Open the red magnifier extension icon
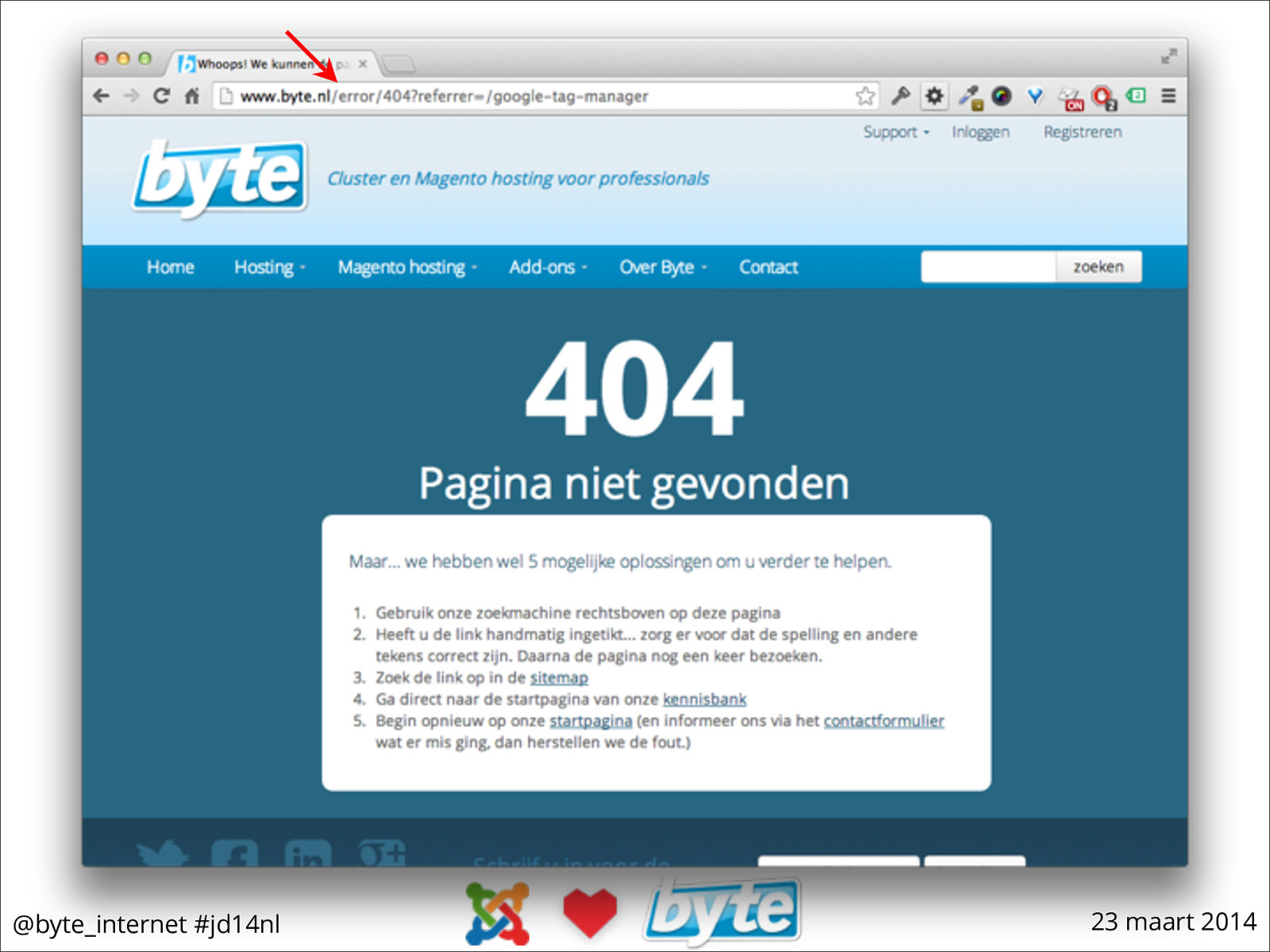The width and height of the screenshot is (1270, 952). 1103,98
